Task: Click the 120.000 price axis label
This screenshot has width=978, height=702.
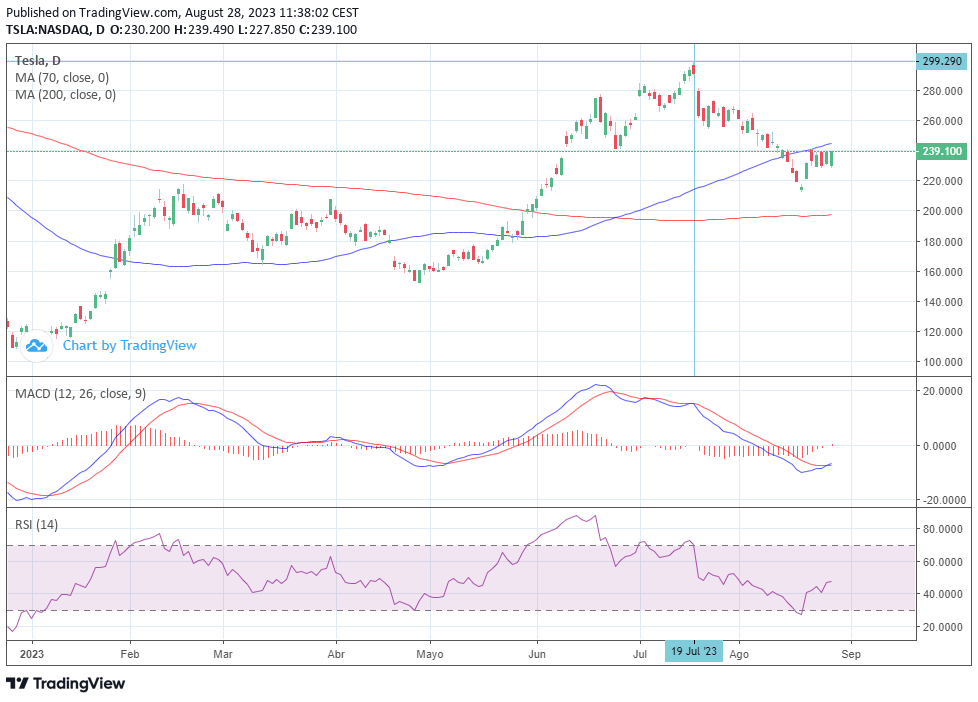Action: click(x=942, y=332)
